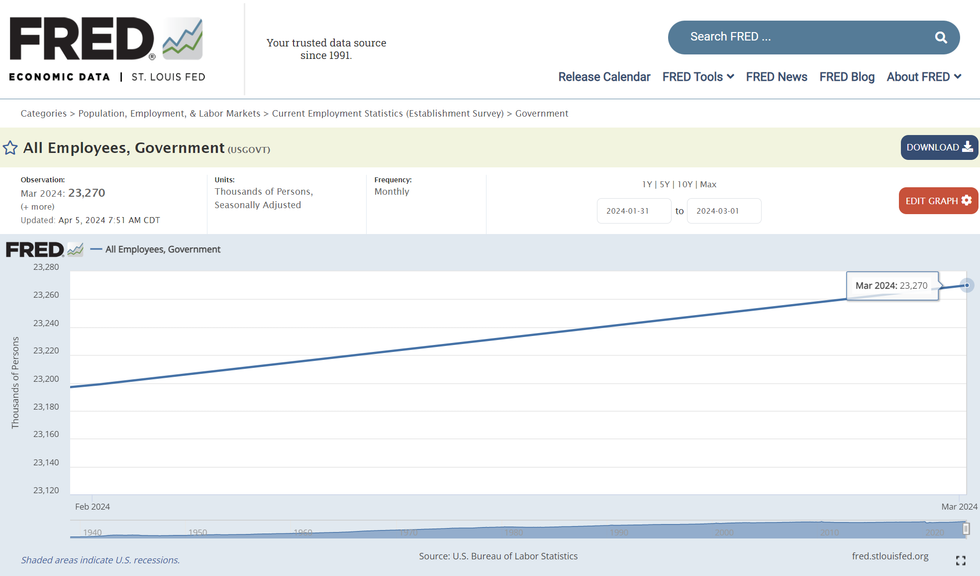Open the Release Calendar page

(x=604, y=77)
